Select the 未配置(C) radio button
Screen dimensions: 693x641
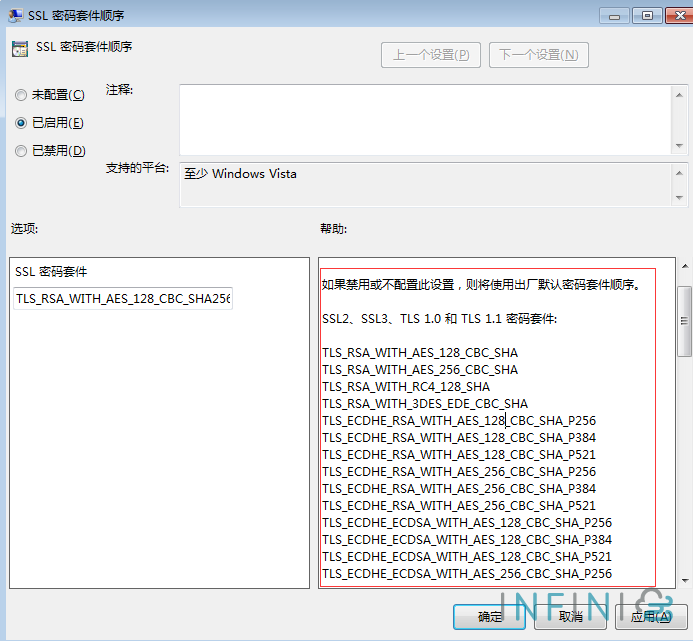click(x=21, y=95)
